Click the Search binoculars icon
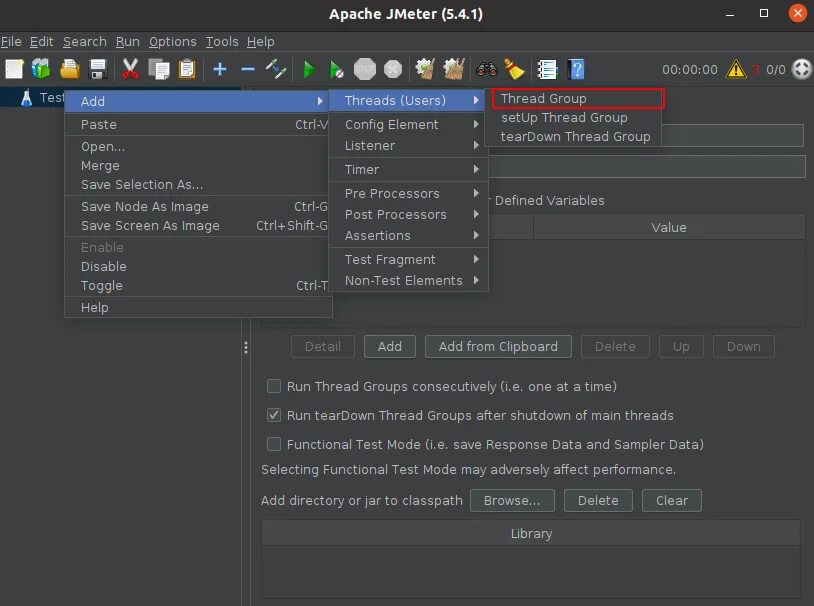 click(x=486, y=69)
